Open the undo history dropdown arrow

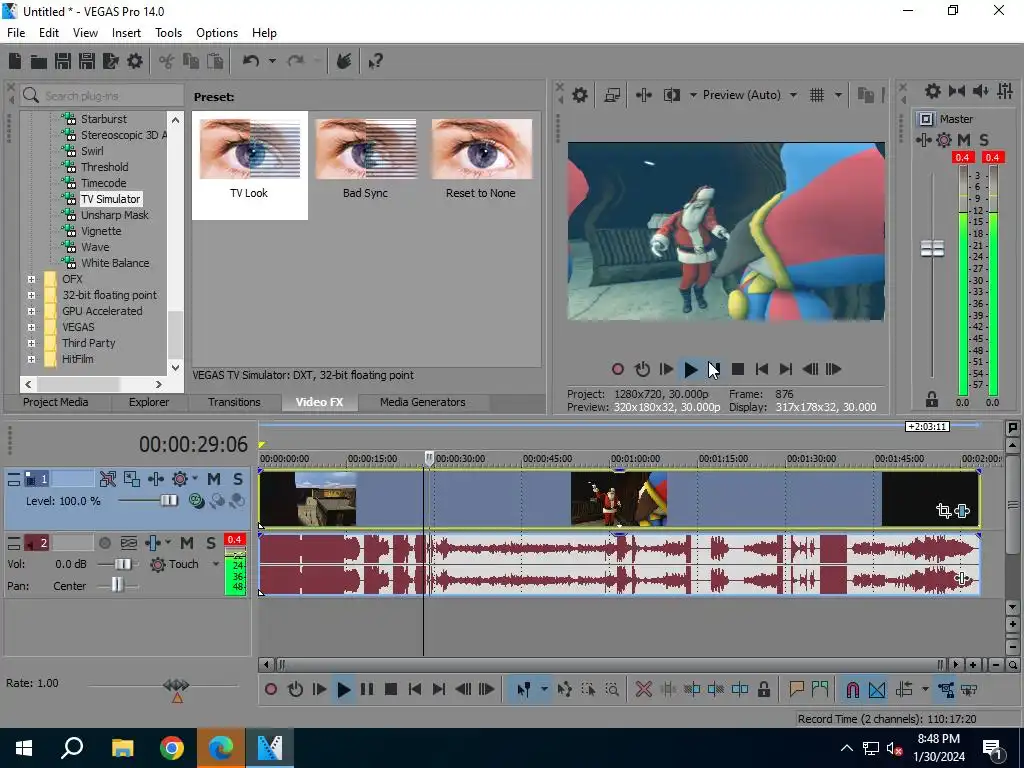(272, 61)
